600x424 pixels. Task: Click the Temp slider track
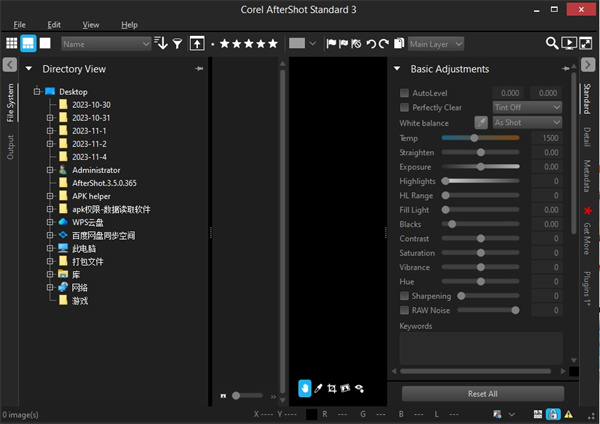(480, 138)
